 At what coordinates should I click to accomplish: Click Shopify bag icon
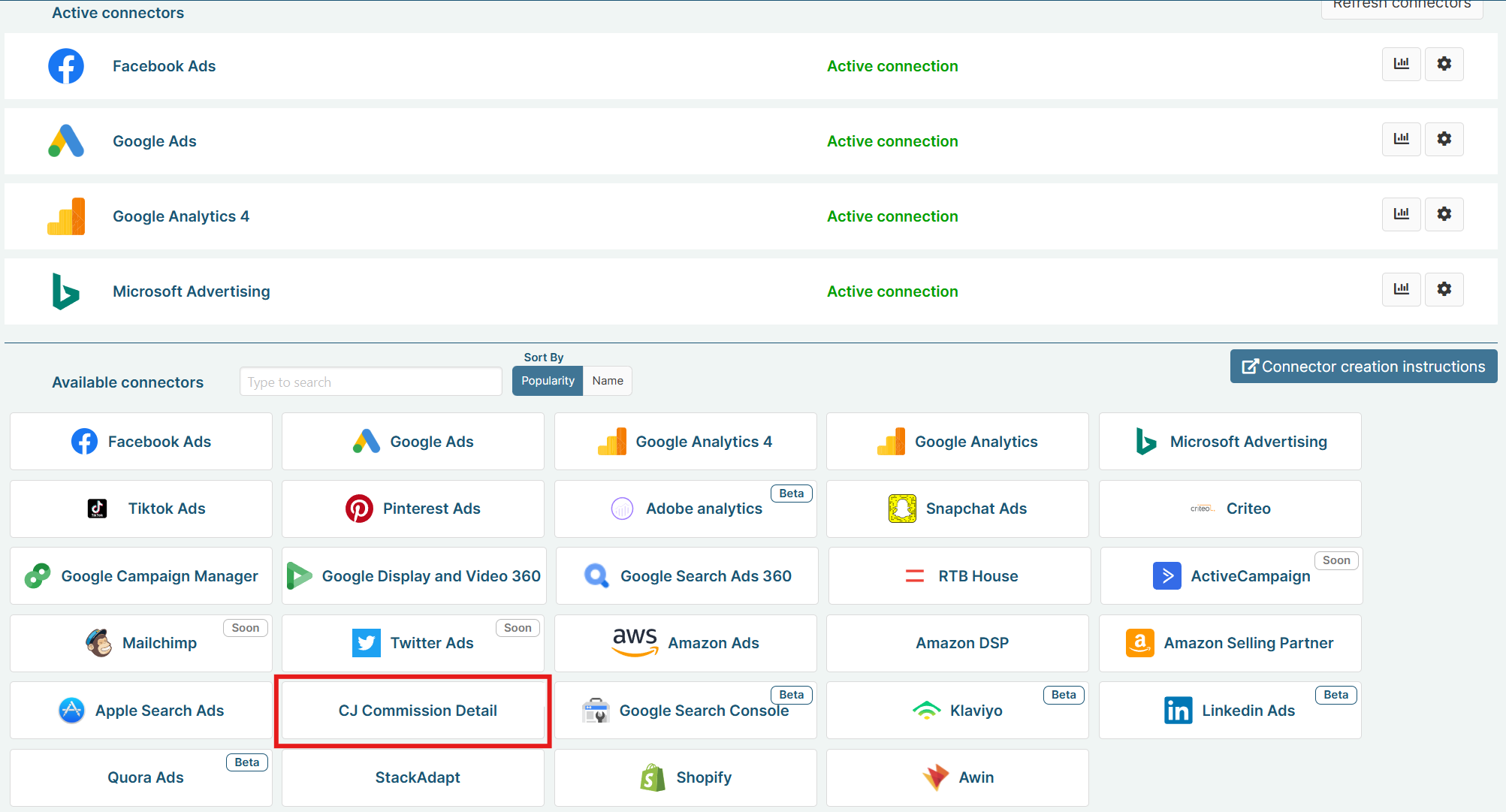coord(653,777)
